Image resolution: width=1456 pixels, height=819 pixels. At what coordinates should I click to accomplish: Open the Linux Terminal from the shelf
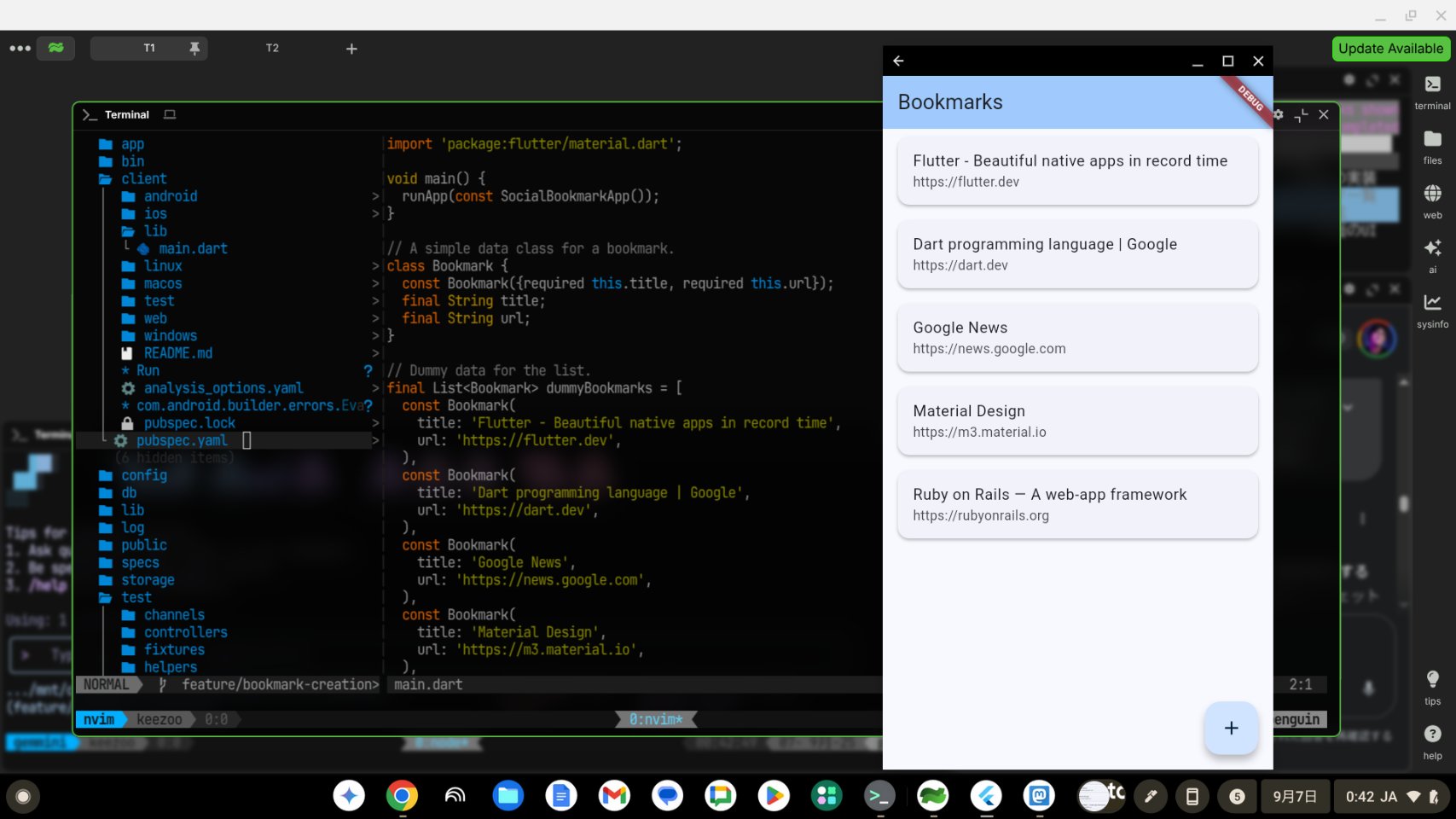pos(879,796)
